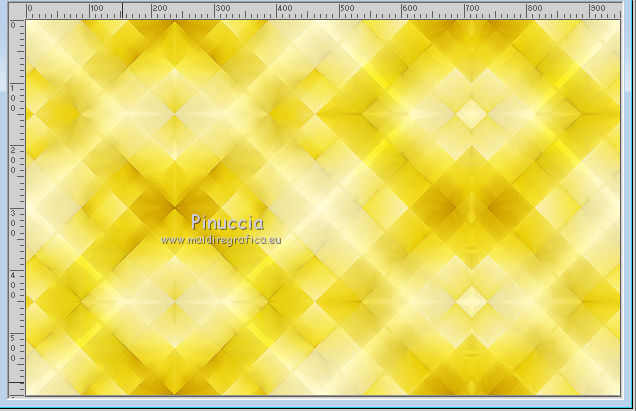Click the ruler origin box at rulers' corner
The width and height of the screenshot is (636, 411).
tap(17, 11)
